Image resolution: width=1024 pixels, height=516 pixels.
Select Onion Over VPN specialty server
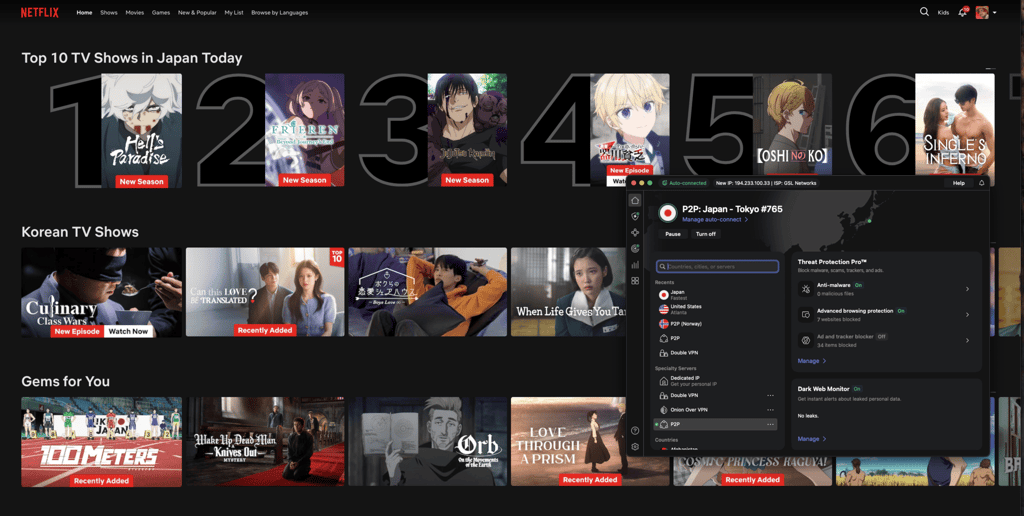[x=716, y=410]
